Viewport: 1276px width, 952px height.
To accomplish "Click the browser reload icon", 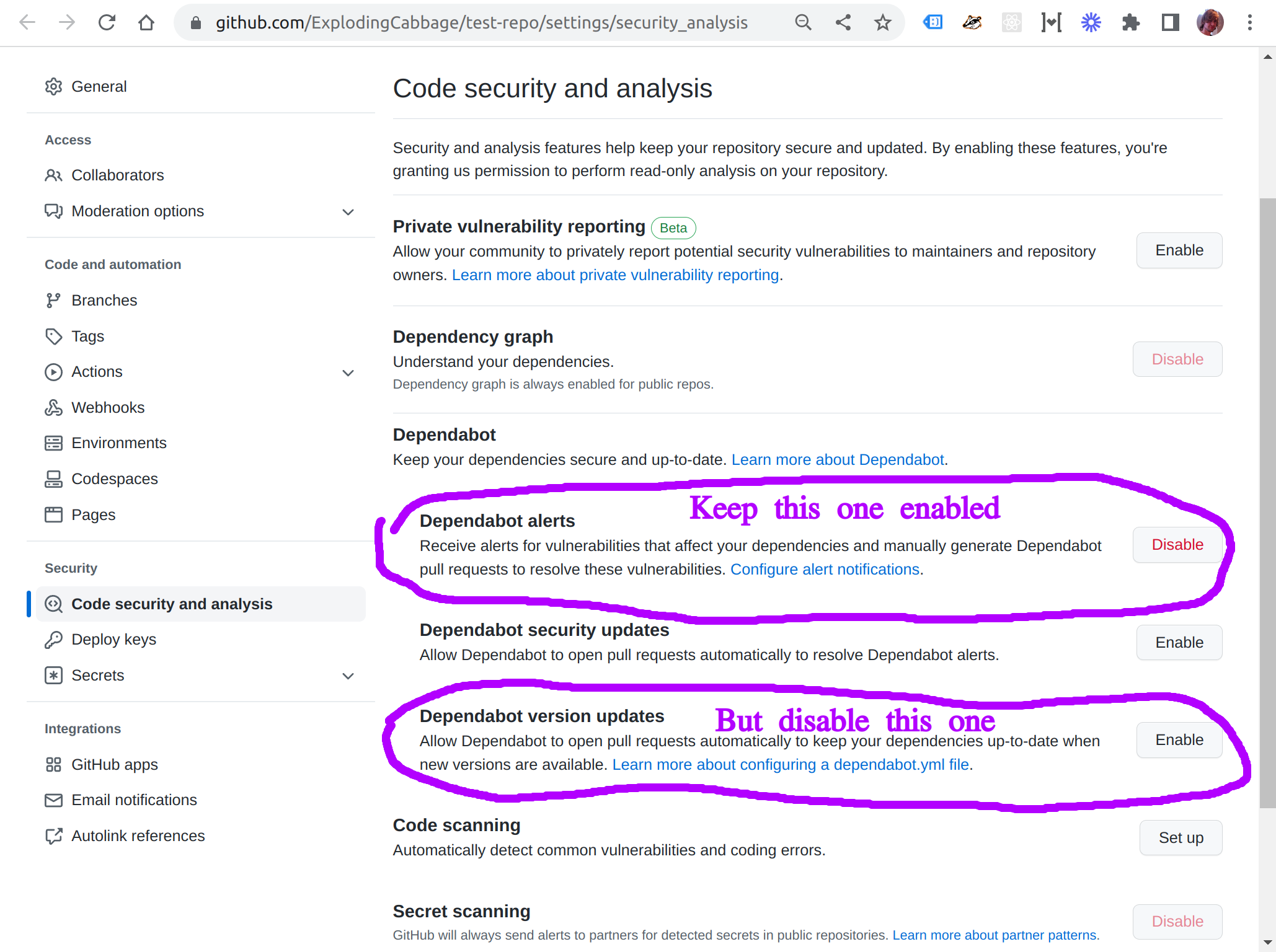I will (107, 23).
